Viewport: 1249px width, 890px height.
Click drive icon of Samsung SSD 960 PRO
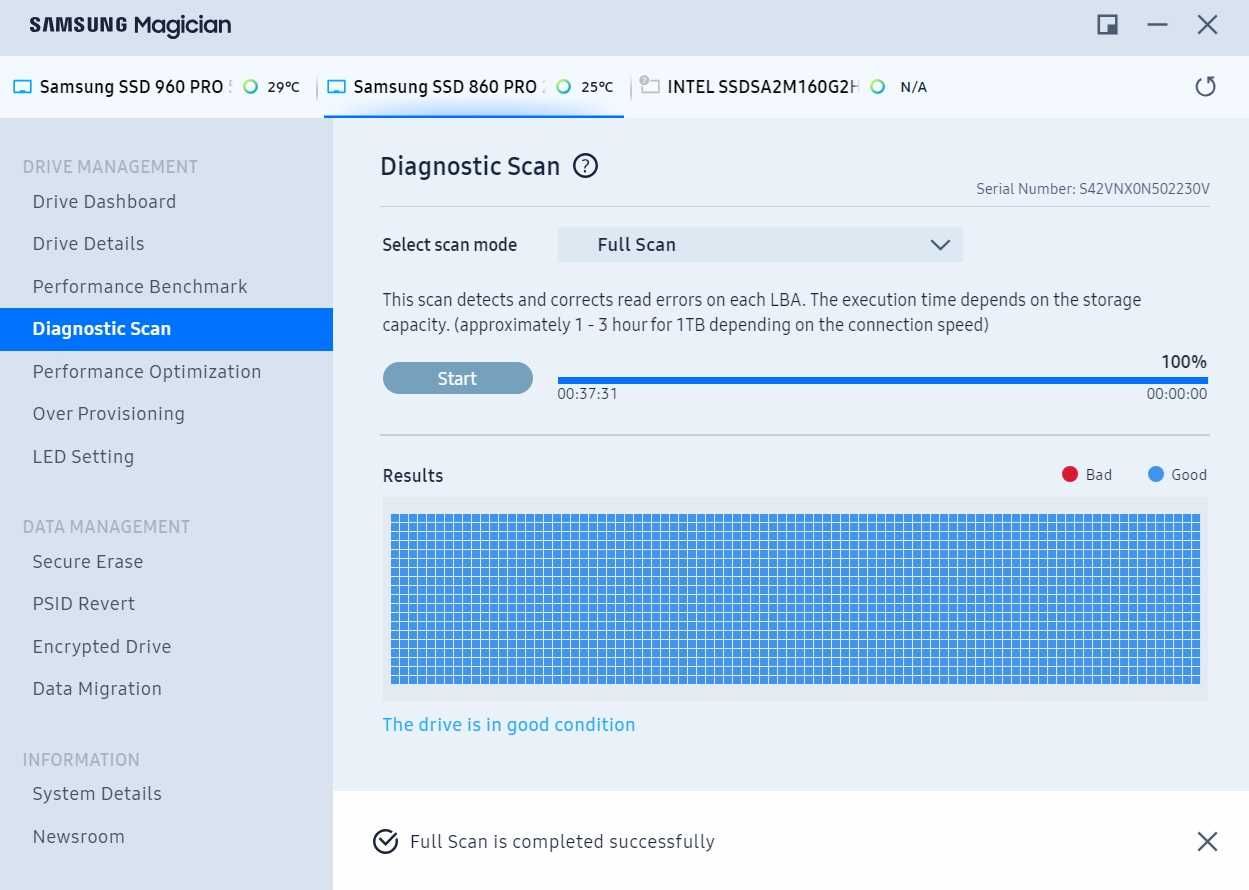(23, 87)
